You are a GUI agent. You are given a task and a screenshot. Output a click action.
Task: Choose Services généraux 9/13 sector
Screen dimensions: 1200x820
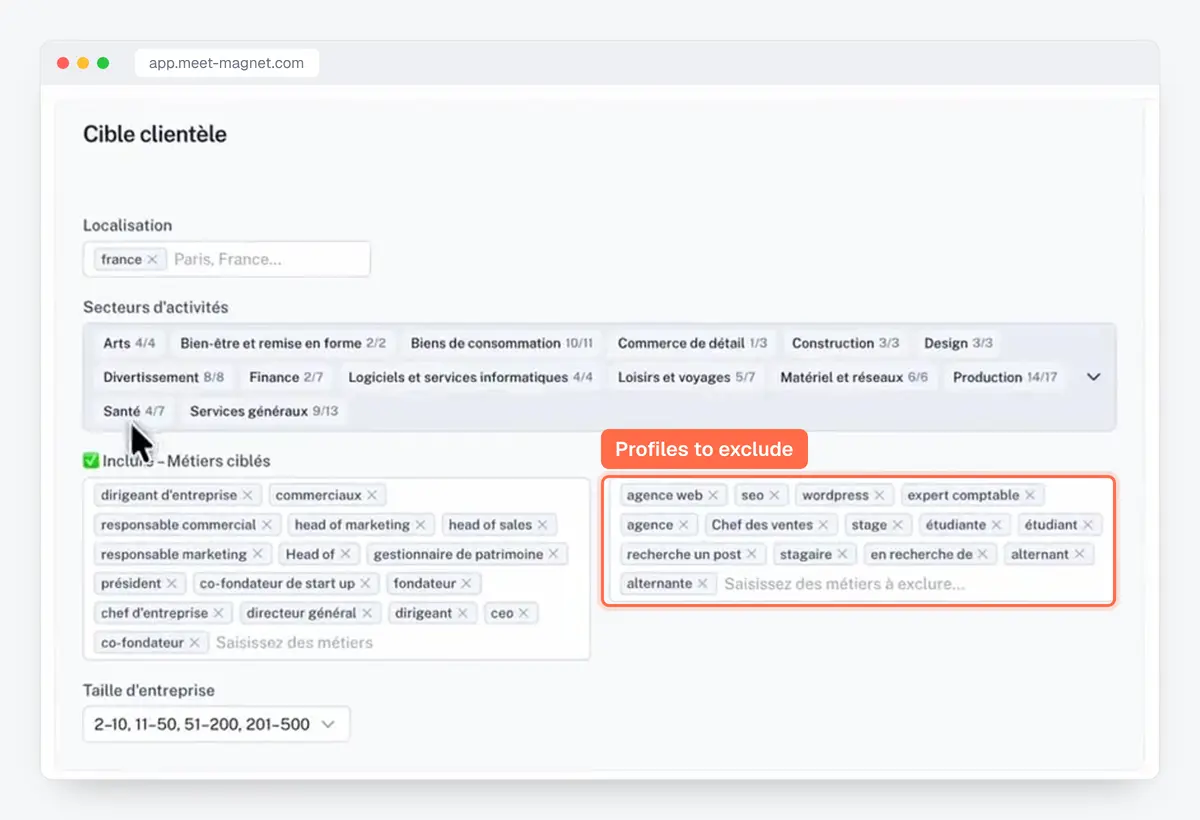coord(264,411)
